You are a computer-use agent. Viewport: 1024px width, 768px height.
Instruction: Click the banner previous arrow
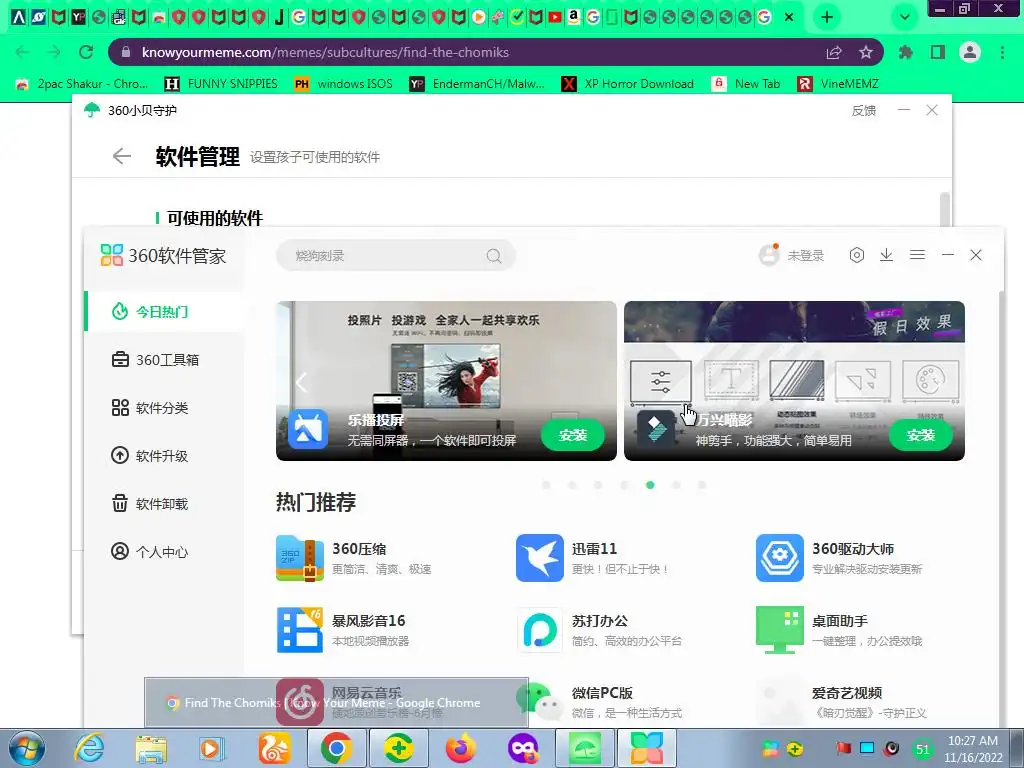(301, 382)
